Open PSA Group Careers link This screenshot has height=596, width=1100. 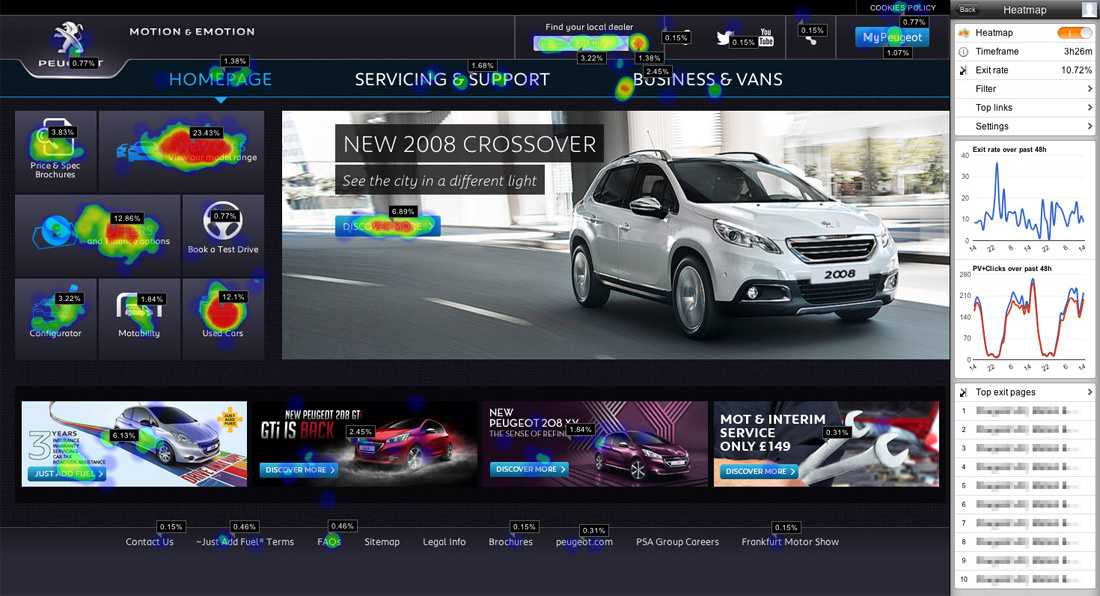pyautogui.click(x=678, y=542)
